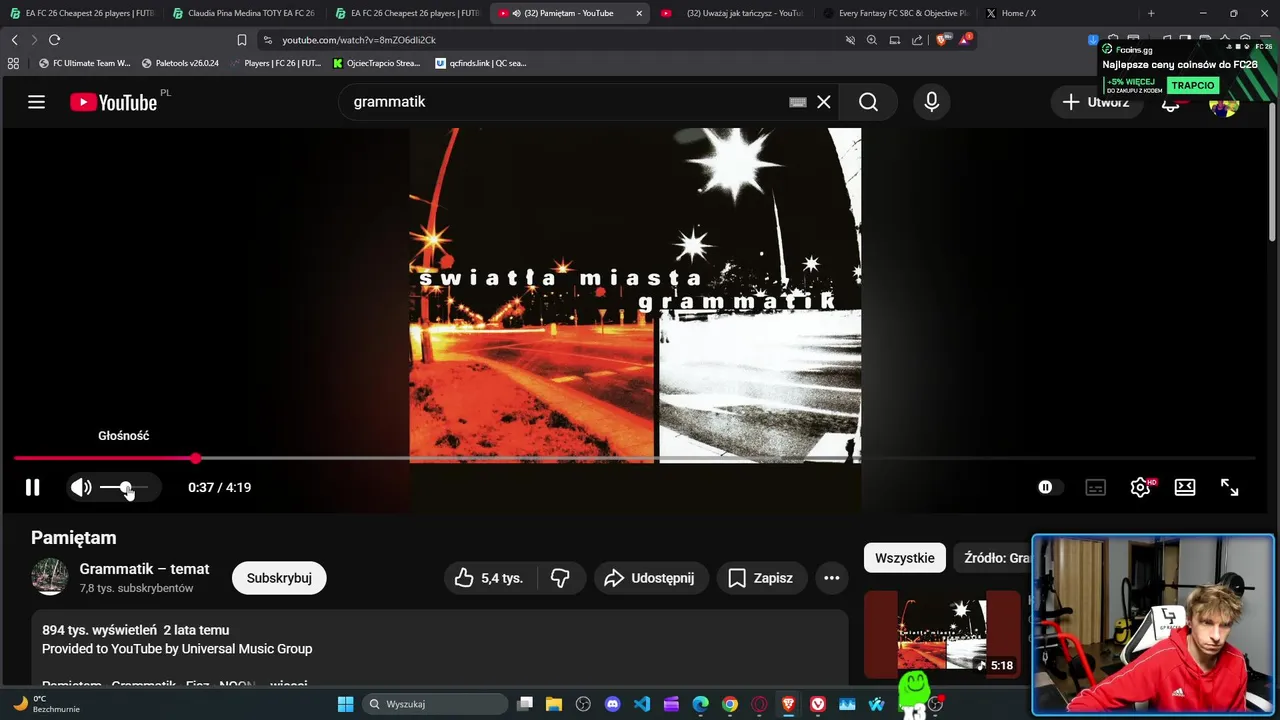Click the Wyszukaj taskbar search box

click(434, 704)
